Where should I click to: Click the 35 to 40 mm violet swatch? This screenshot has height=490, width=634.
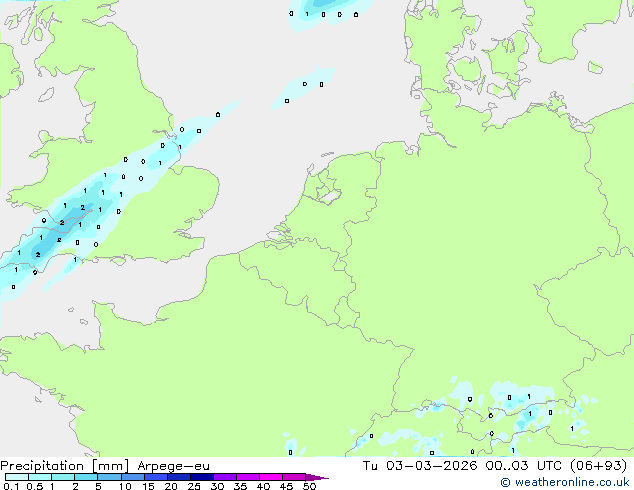click(248, 477)
